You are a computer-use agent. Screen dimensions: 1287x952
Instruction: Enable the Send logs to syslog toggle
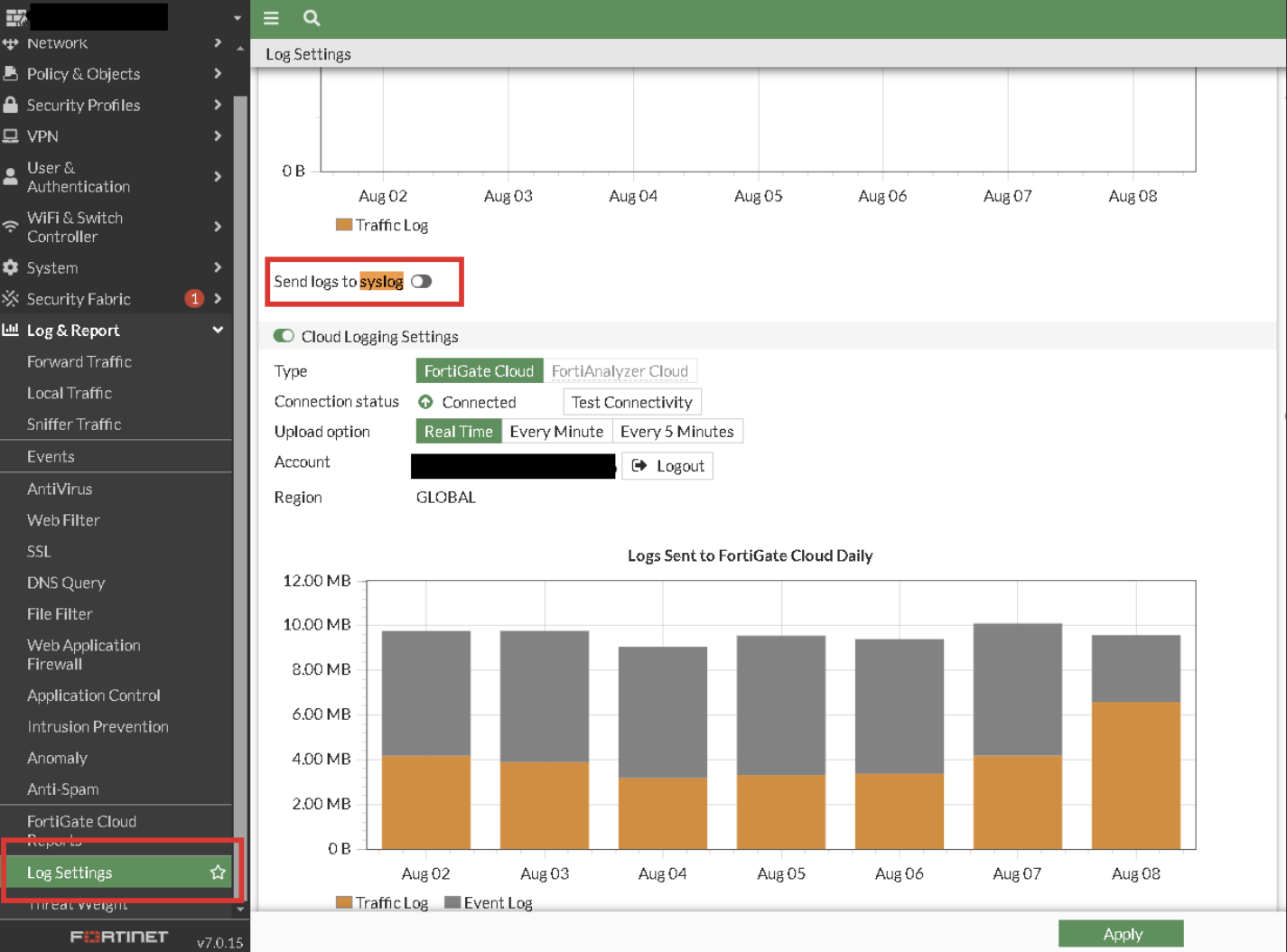[421, 282]
